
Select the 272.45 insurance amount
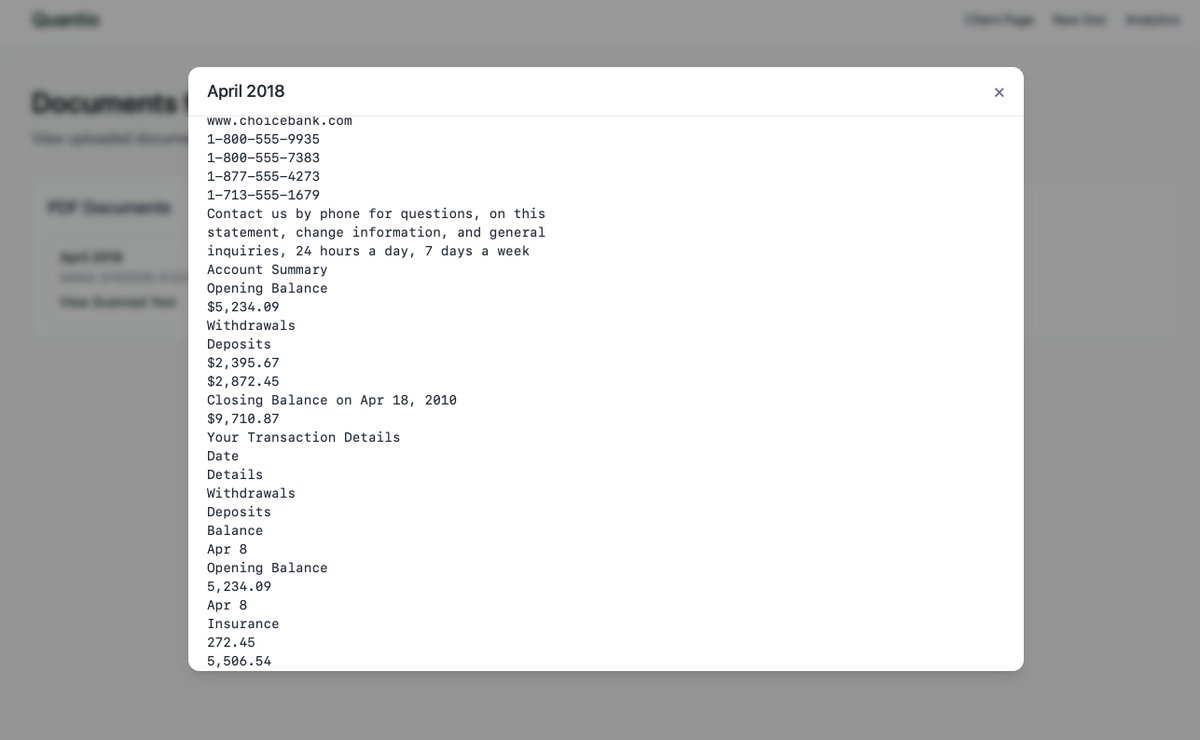coord(231,643)
